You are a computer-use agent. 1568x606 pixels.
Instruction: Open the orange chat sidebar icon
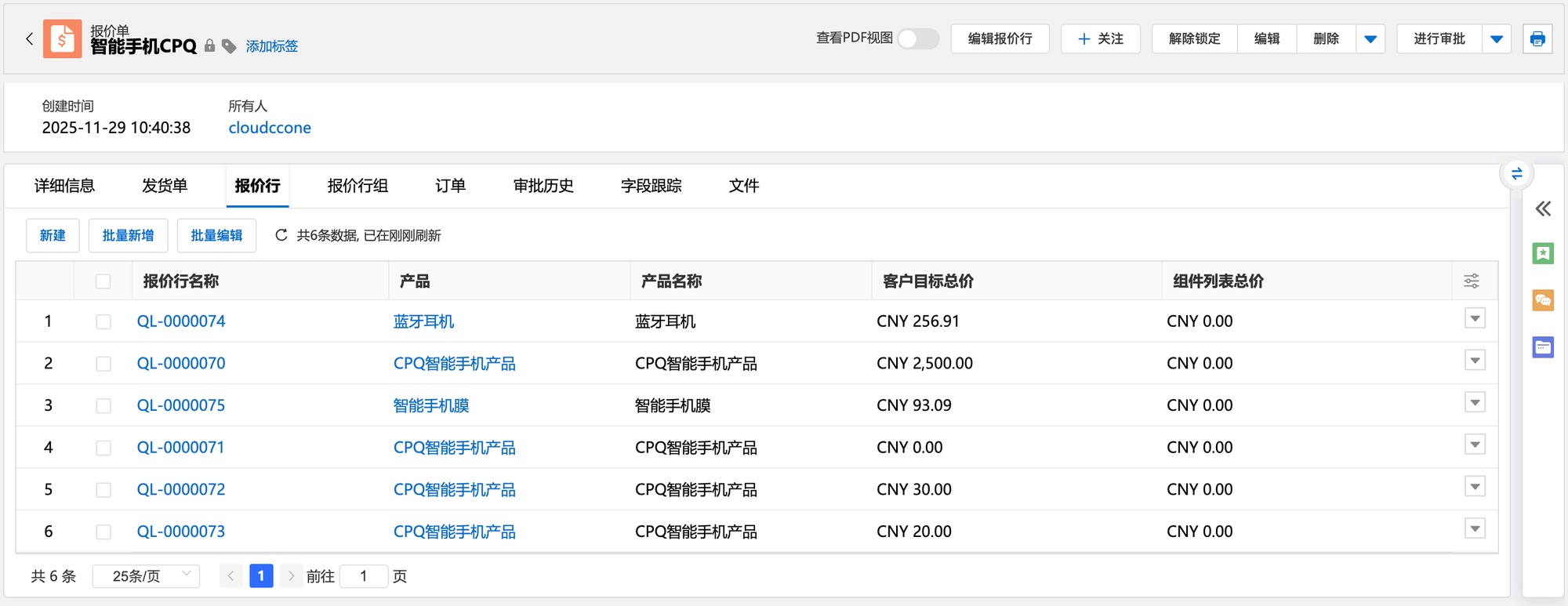click(x=1543, y=300)
